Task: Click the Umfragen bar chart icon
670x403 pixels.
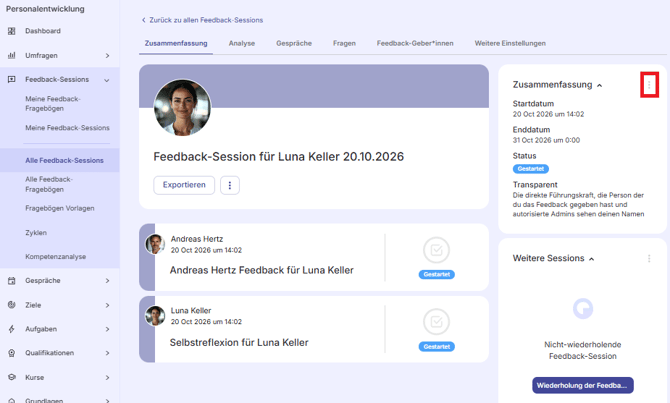Action: tap(12, 55)
